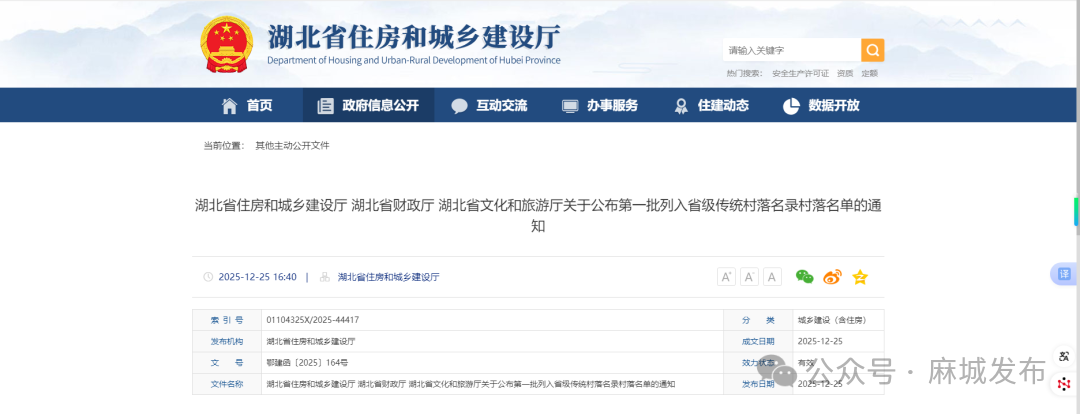
Task: Click the translate language floating icon
Action: pos(1066,357)
